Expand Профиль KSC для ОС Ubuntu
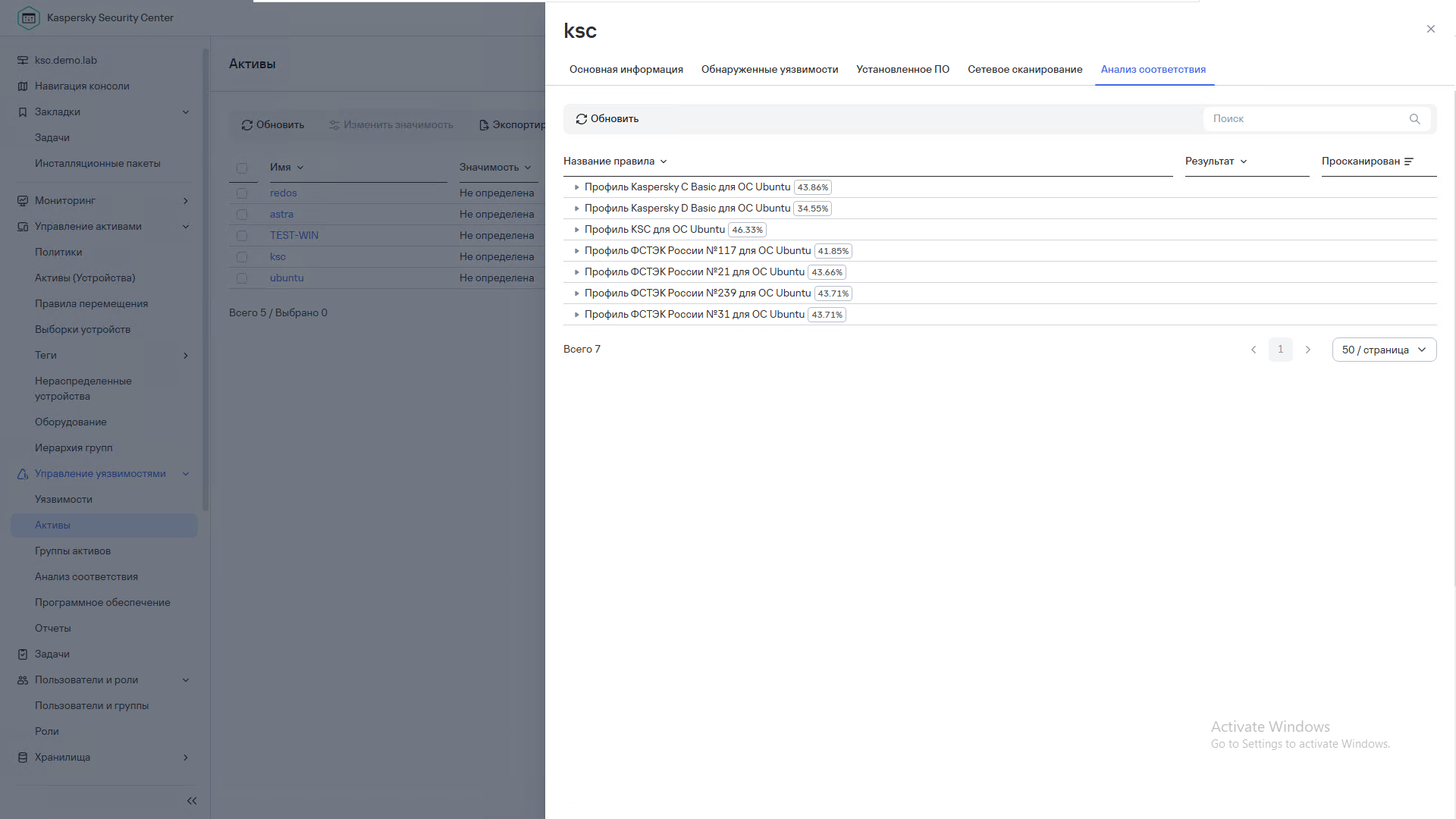 tap(576, 230)
